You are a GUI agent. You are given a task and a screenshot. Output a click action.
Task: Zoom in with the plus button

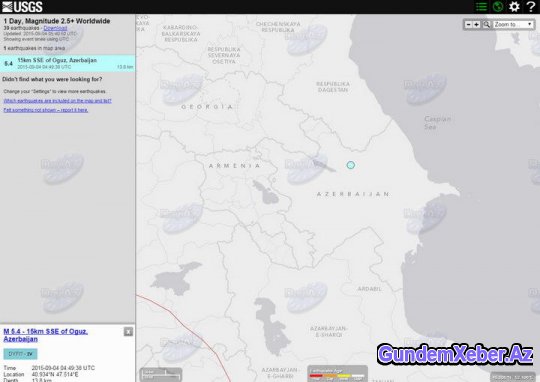point(477,24)
